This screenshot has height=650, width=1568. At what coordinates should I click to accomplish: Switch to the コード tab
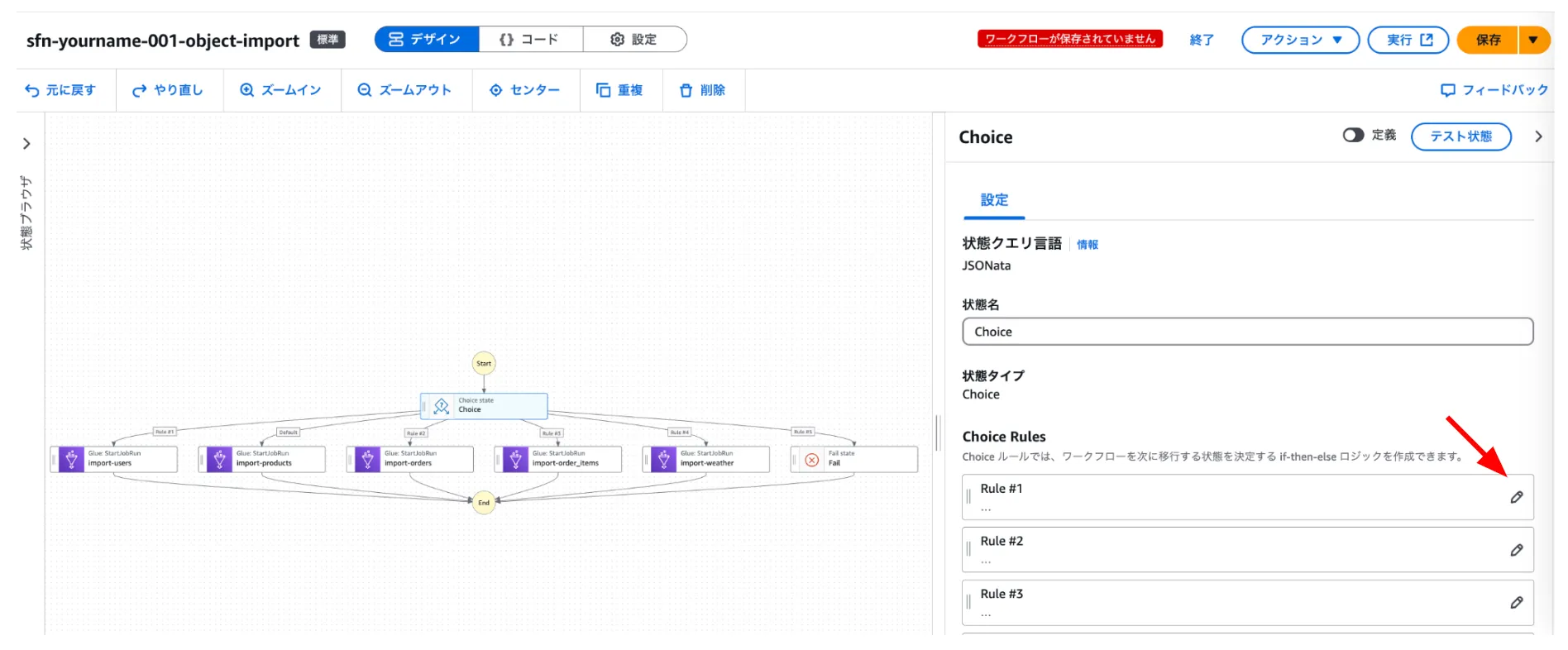530,40
